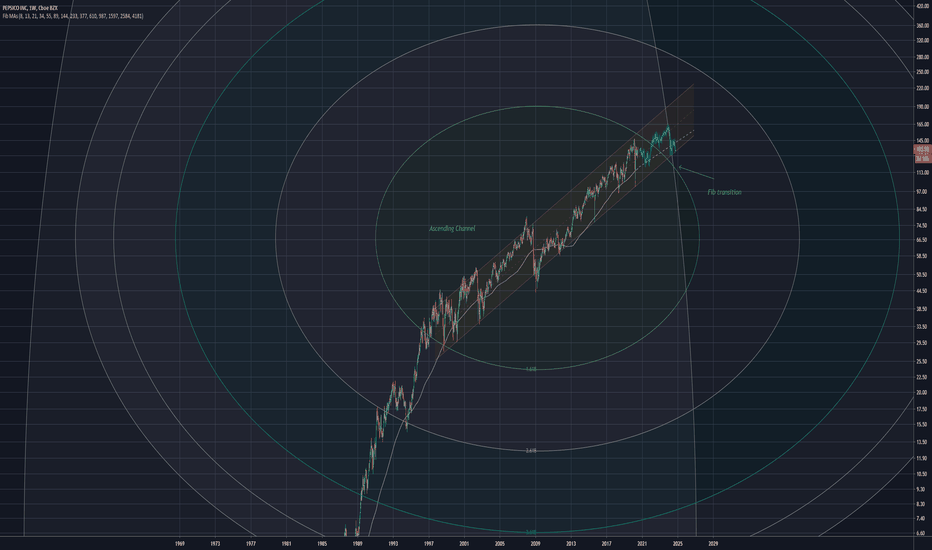Click the 360.00 price axis label
The height and width of the screenshot is (550, 932).
(922, 26)
